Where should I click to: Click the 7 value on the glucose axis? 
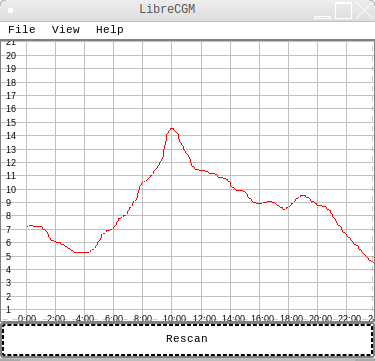tap(8, 230)
